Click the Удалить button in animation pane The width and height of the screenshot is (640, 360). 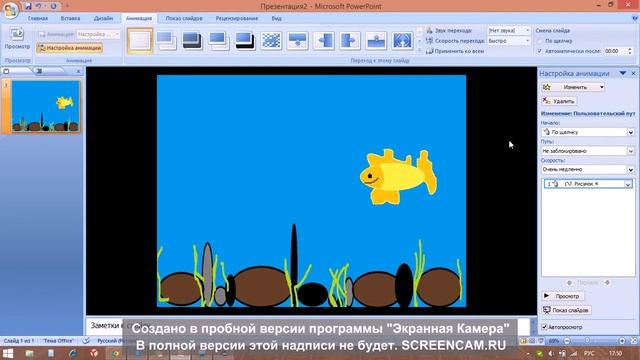(559, 101)
